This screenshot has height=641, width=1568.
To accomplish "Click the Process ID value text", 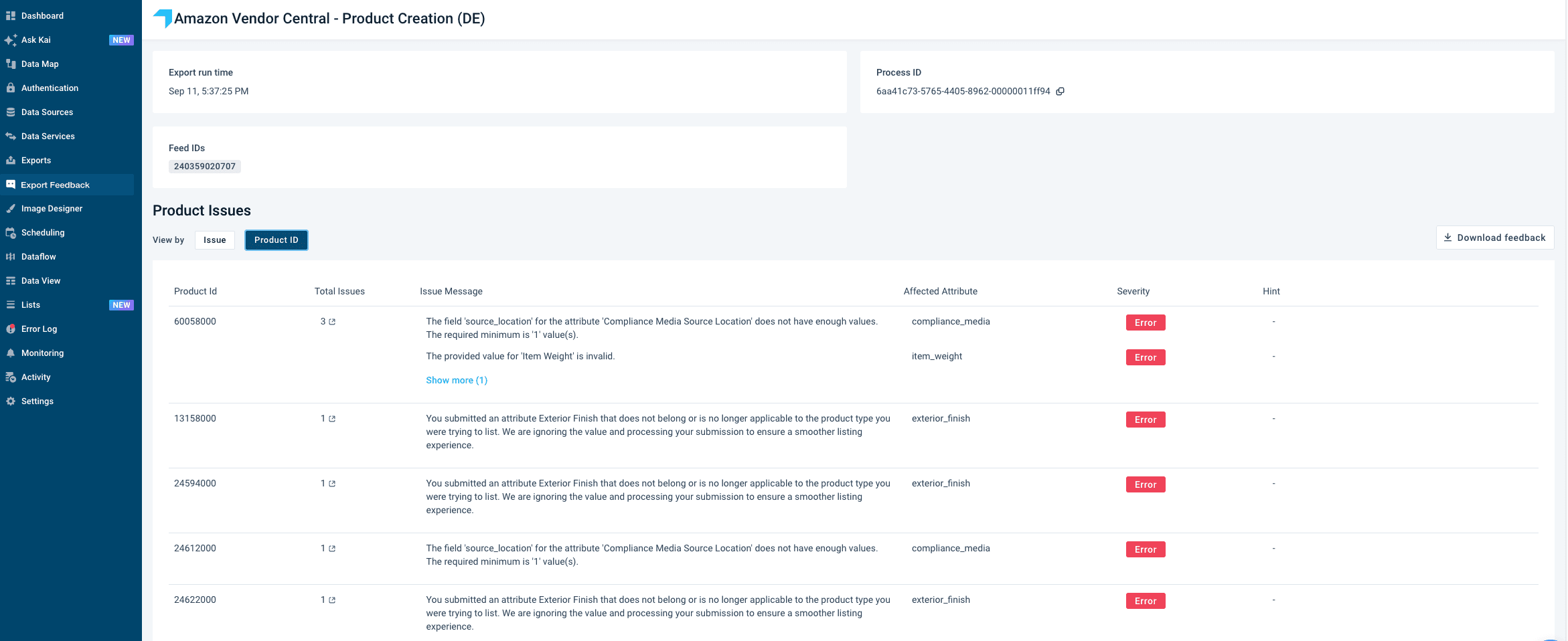I will (x=963, y=92).
